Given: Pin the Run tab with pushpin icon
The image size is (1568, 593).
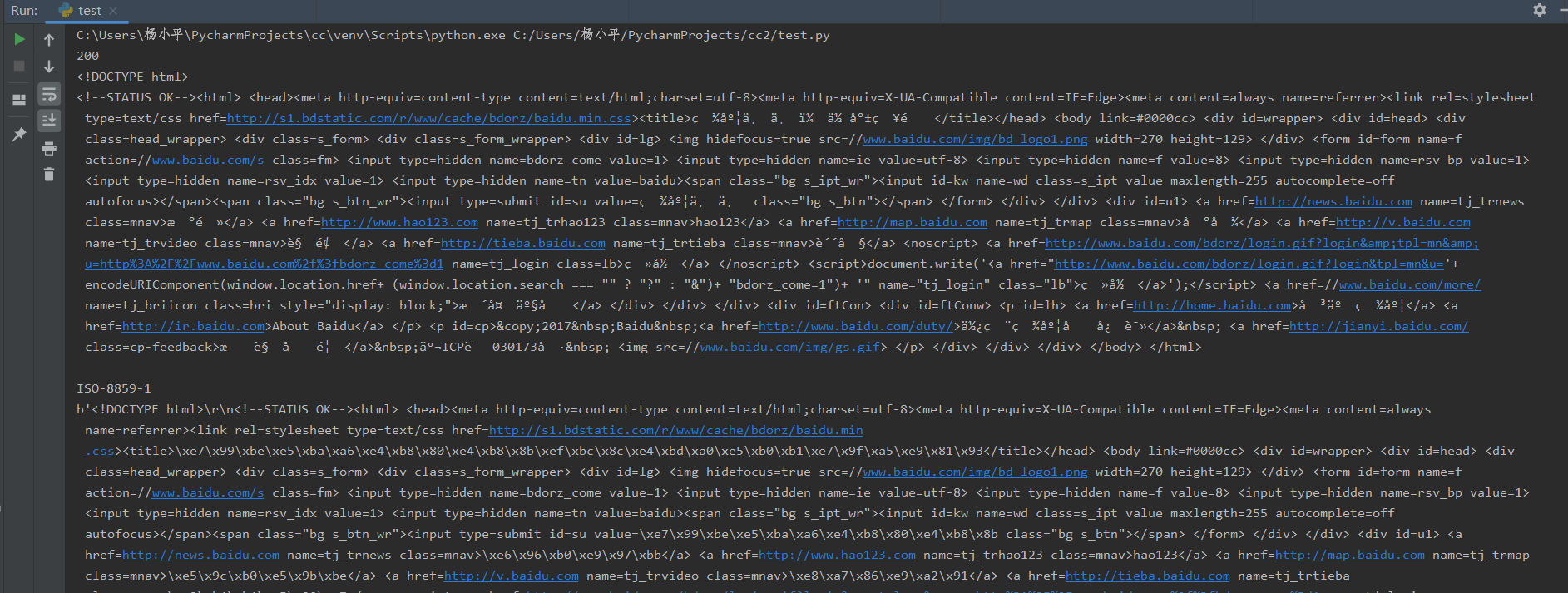Looking at the screenshot, I should tap(19, 134).
